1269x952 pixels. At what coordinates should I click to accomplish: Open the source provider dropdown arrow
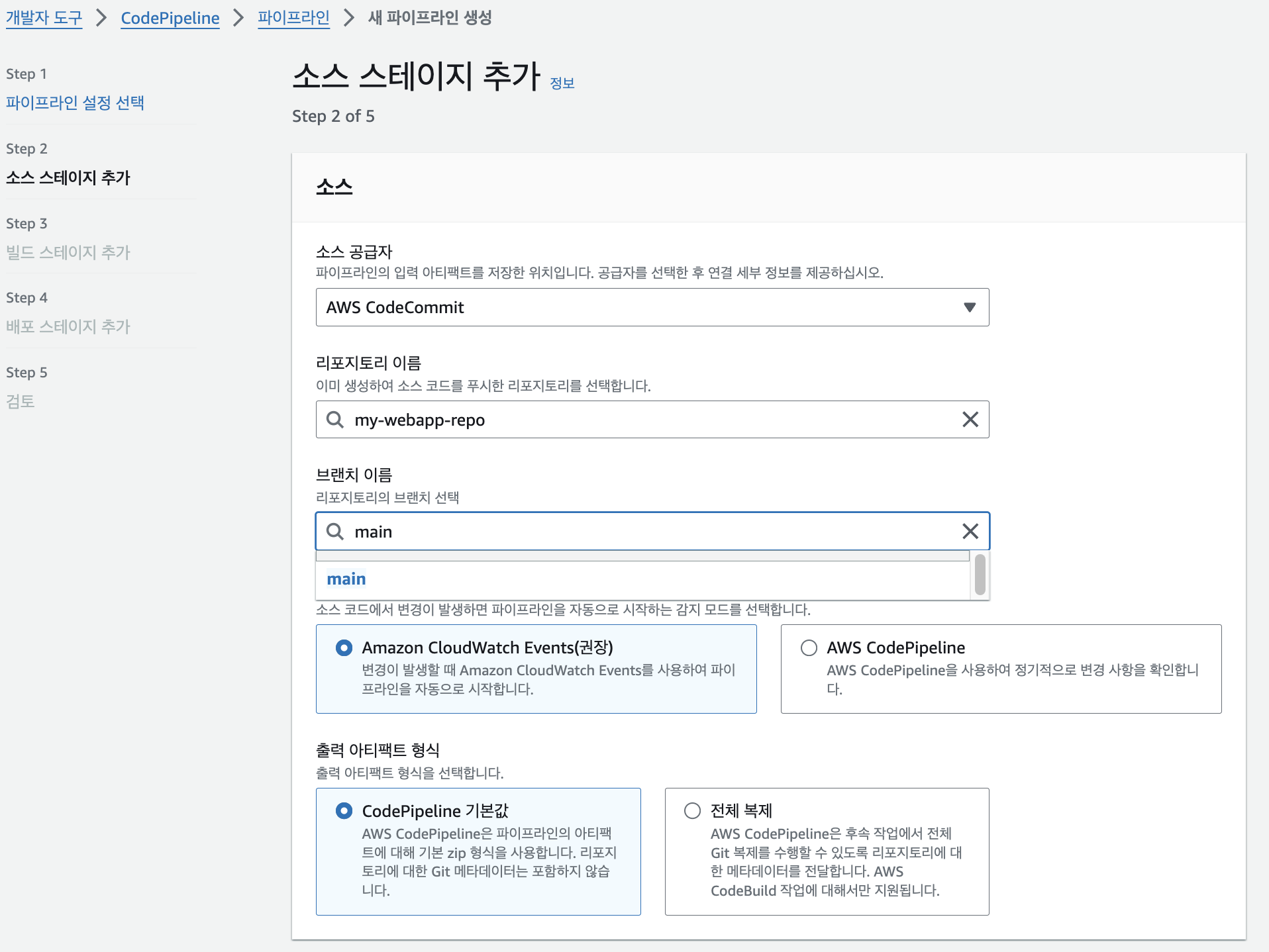pos(969,307)
